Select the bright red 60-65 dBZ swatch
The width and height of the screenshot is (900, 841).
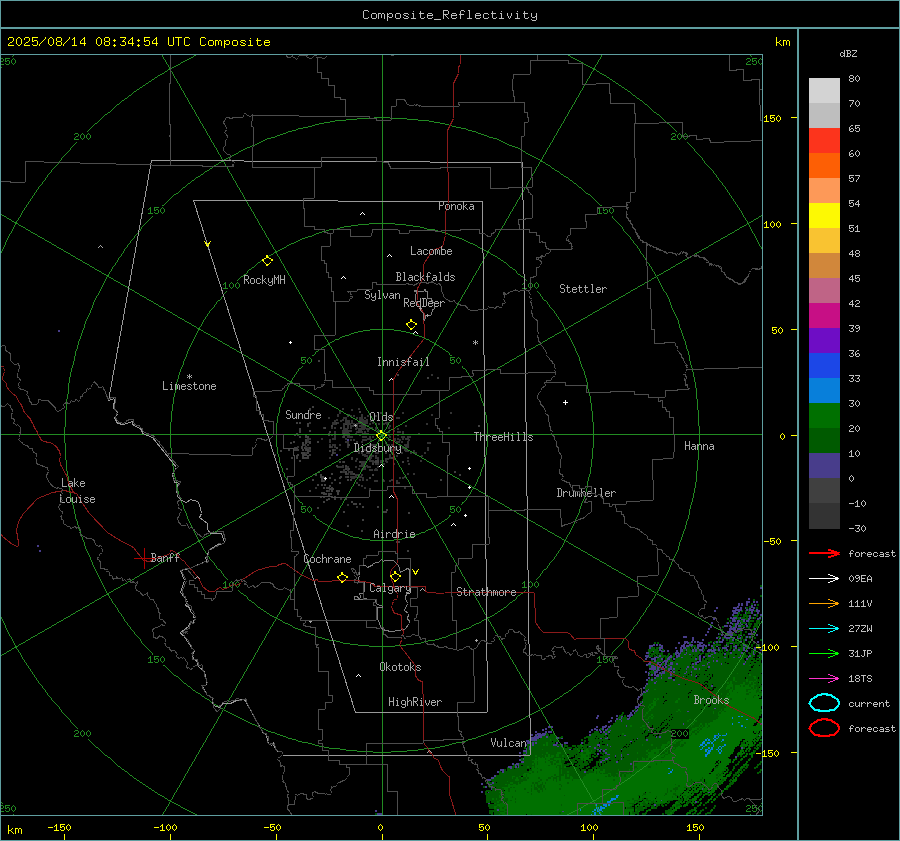824,141
